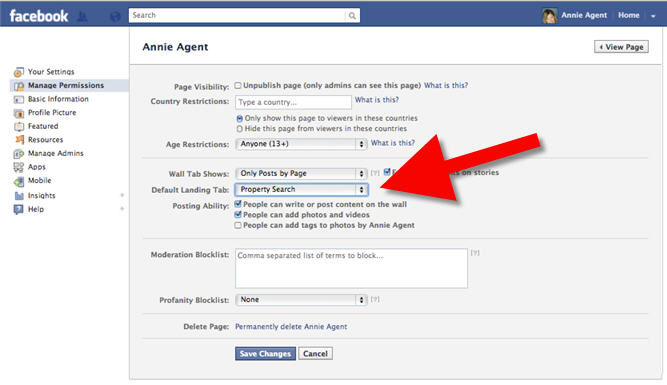This screenshot has height=385, width=667.
Task: Open Manage Admins section
Action: coord(56,154)
